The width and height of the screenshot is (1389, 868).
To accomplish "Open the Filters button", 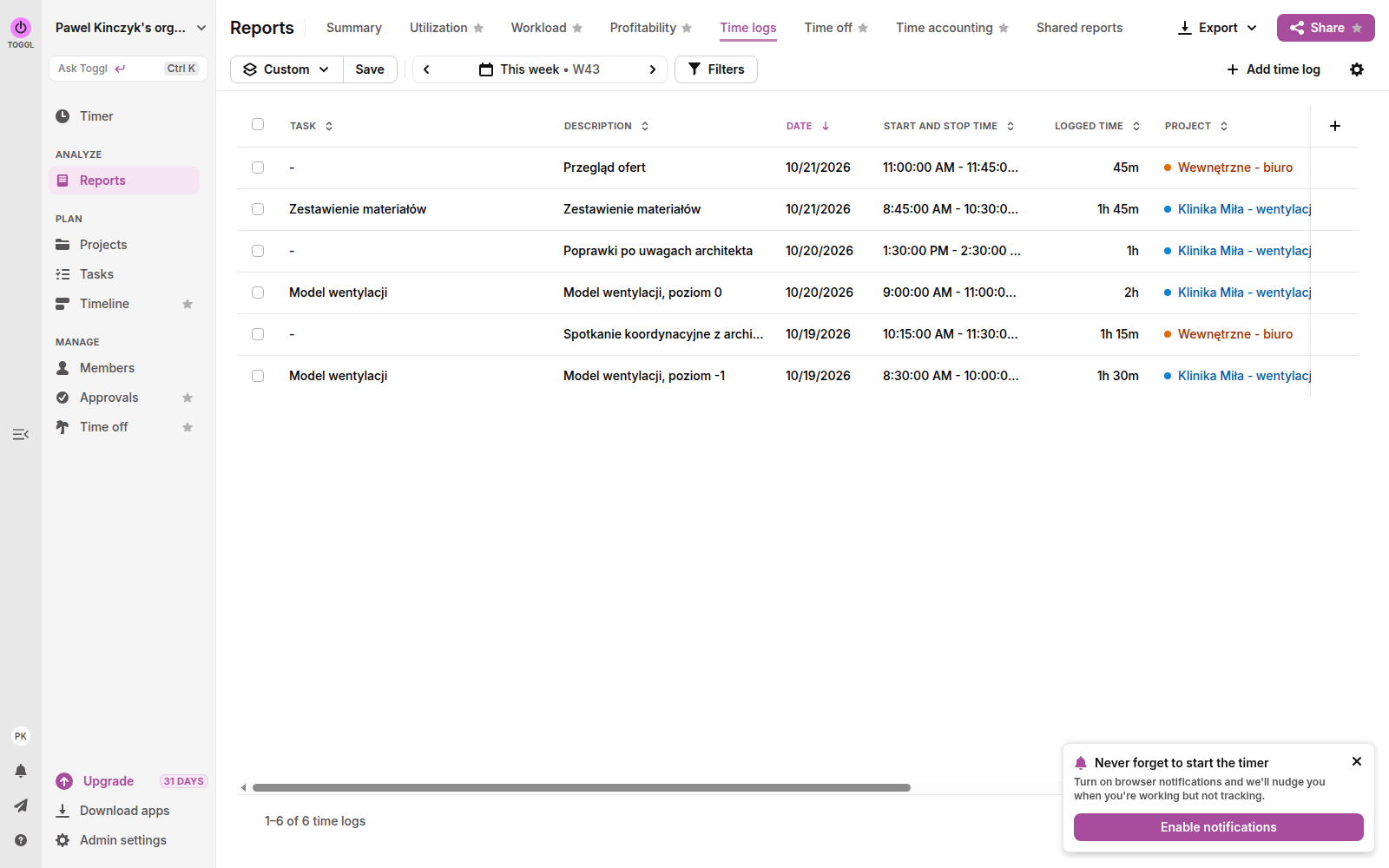I will click(x=716, y=69).
